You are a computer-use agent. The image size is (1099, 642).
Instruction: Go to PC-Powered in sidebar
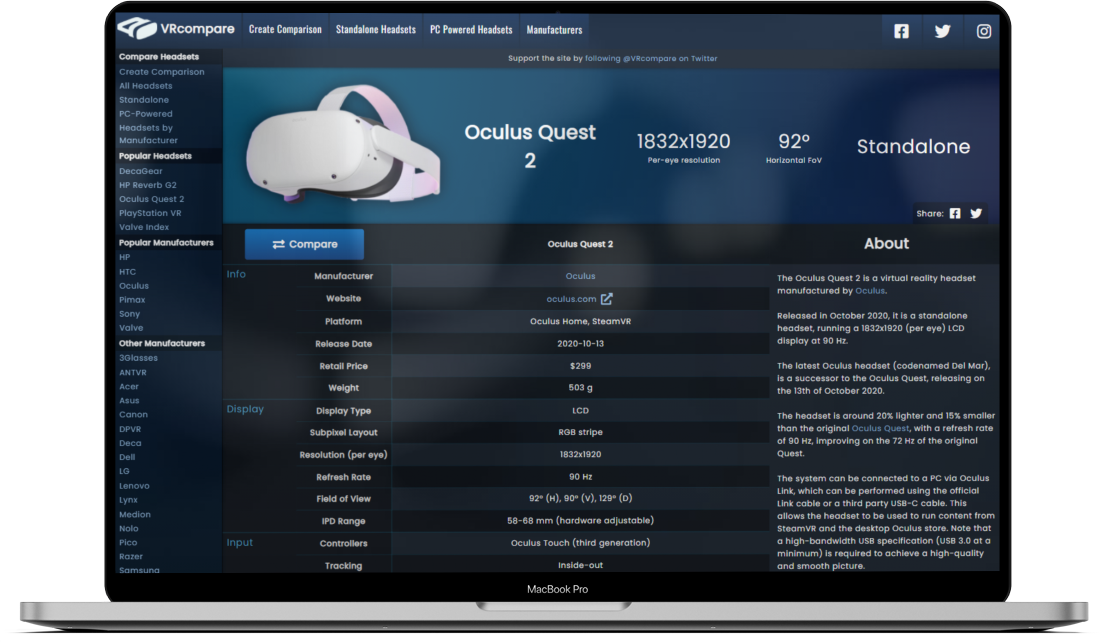coord(146,114)
